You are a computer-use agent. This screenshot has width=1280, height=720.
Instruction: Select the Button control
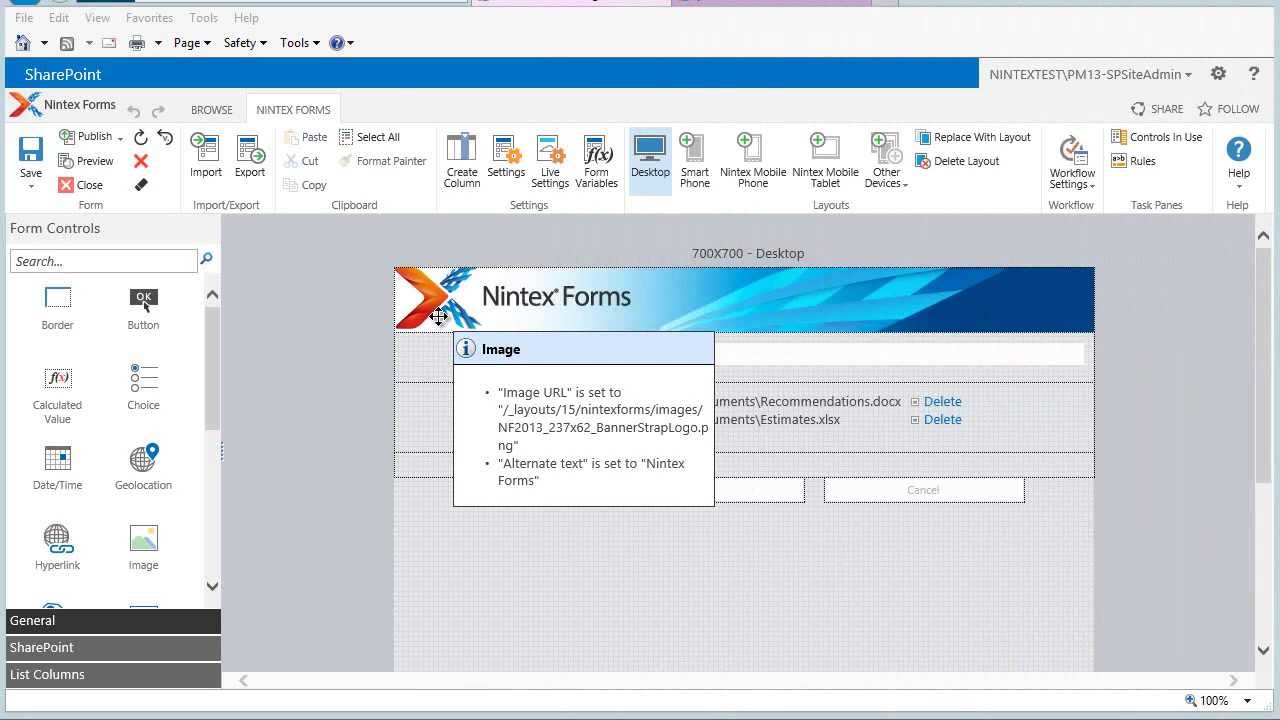[x=143, y=308]
